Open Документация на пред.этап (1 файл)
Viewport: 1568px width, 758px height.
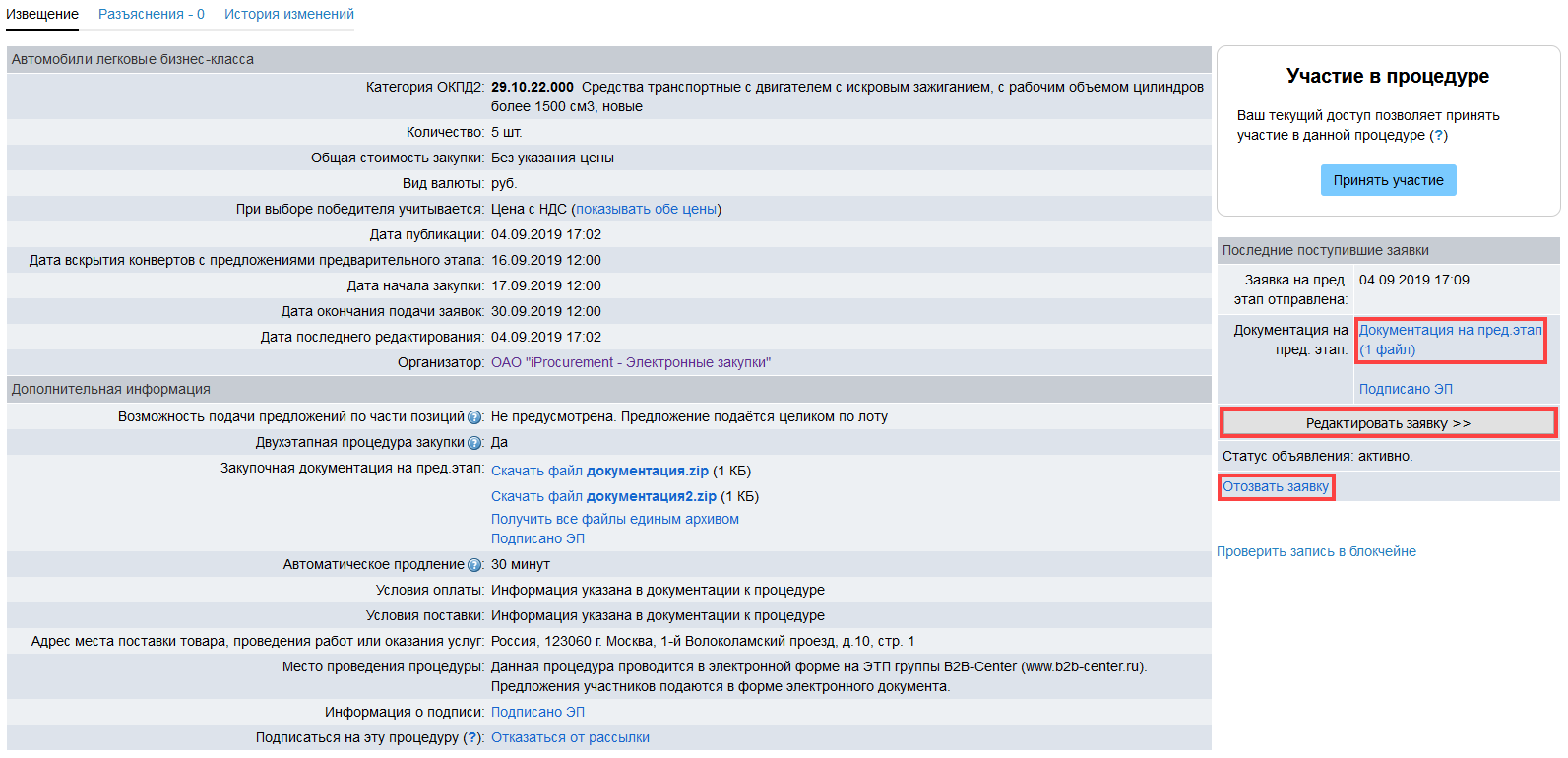coord(1449,341)
